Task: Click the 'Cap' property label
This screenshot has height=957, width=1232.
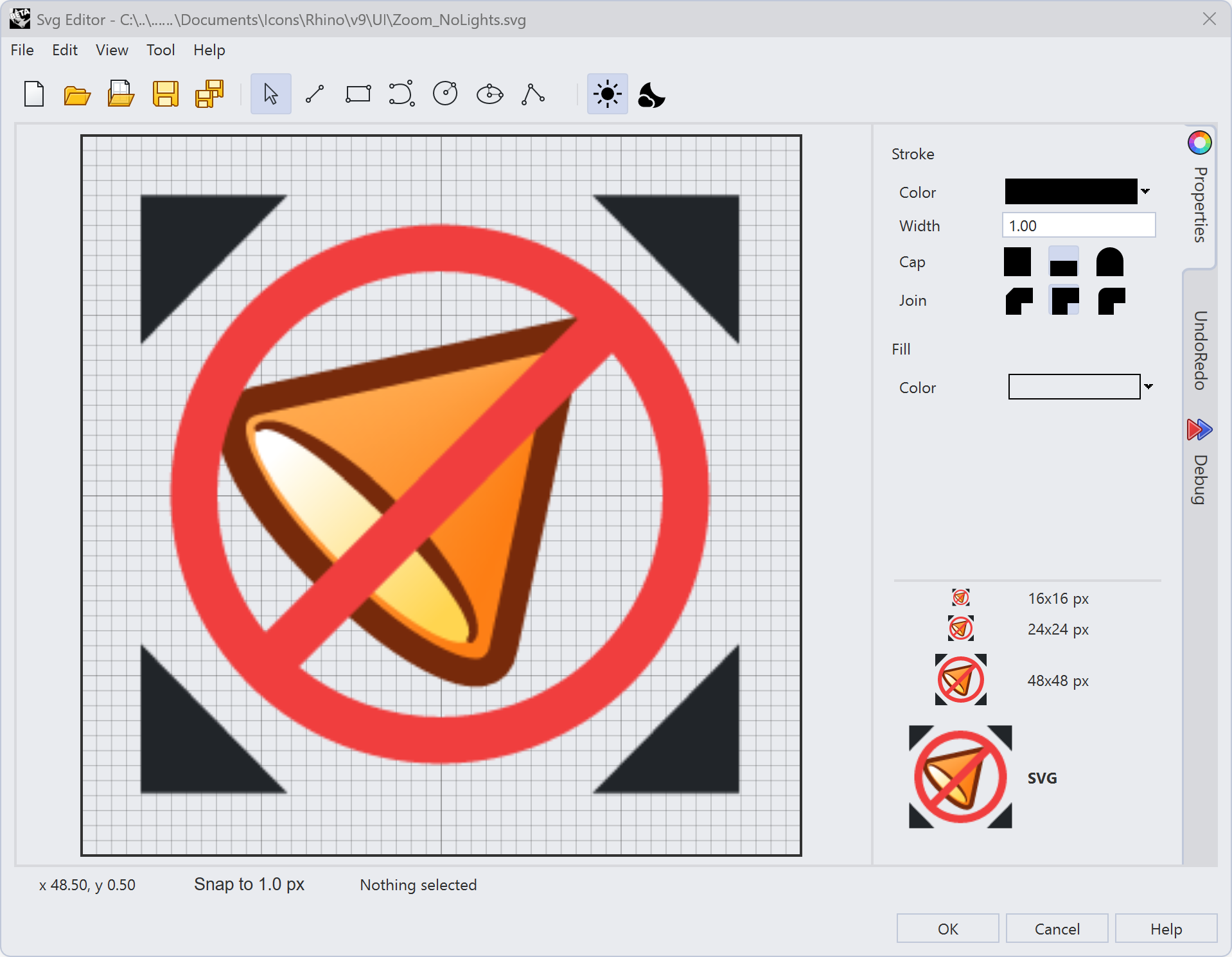Action: click(x=912, y=262)
